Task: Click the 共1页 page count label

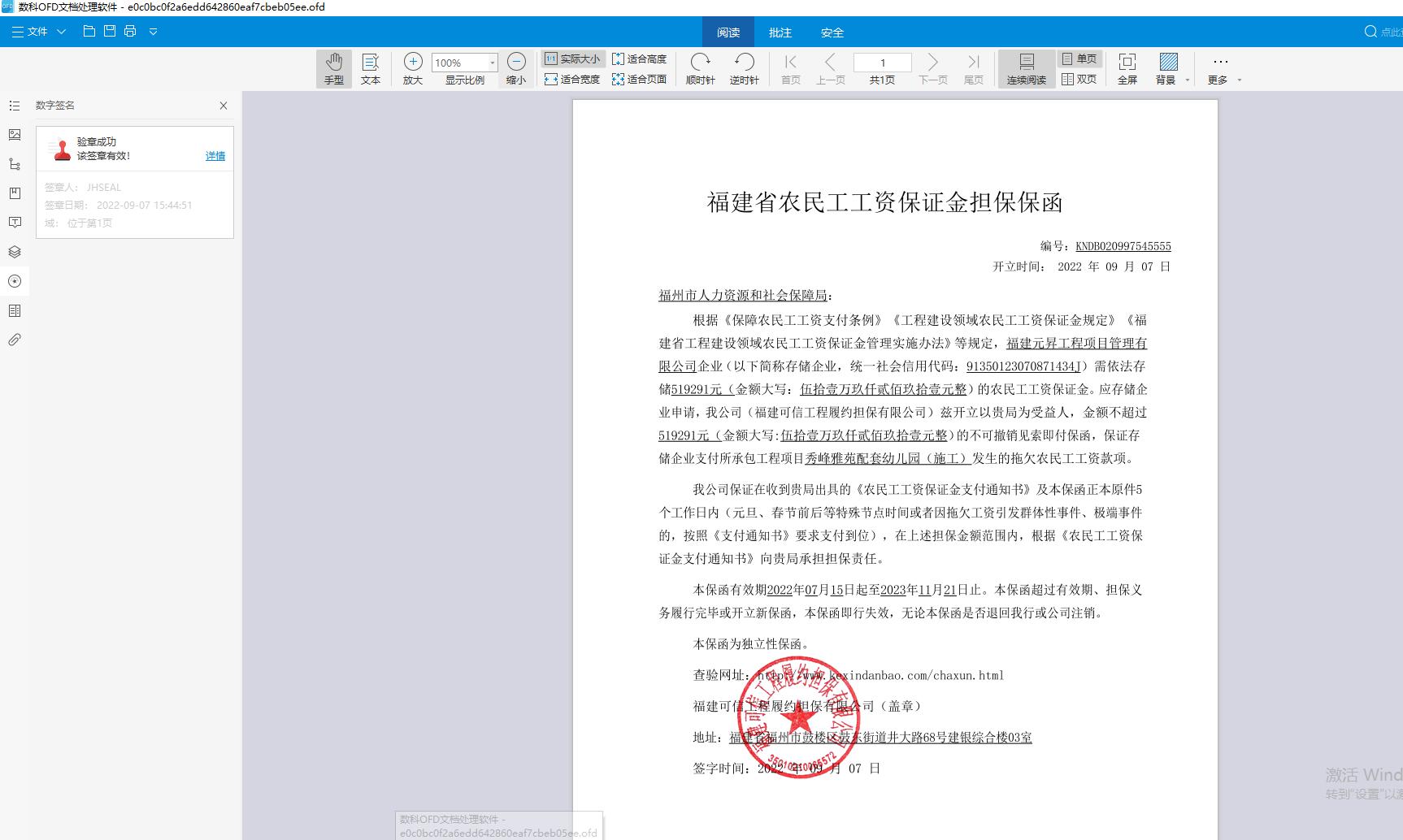Action: (882, 80)
